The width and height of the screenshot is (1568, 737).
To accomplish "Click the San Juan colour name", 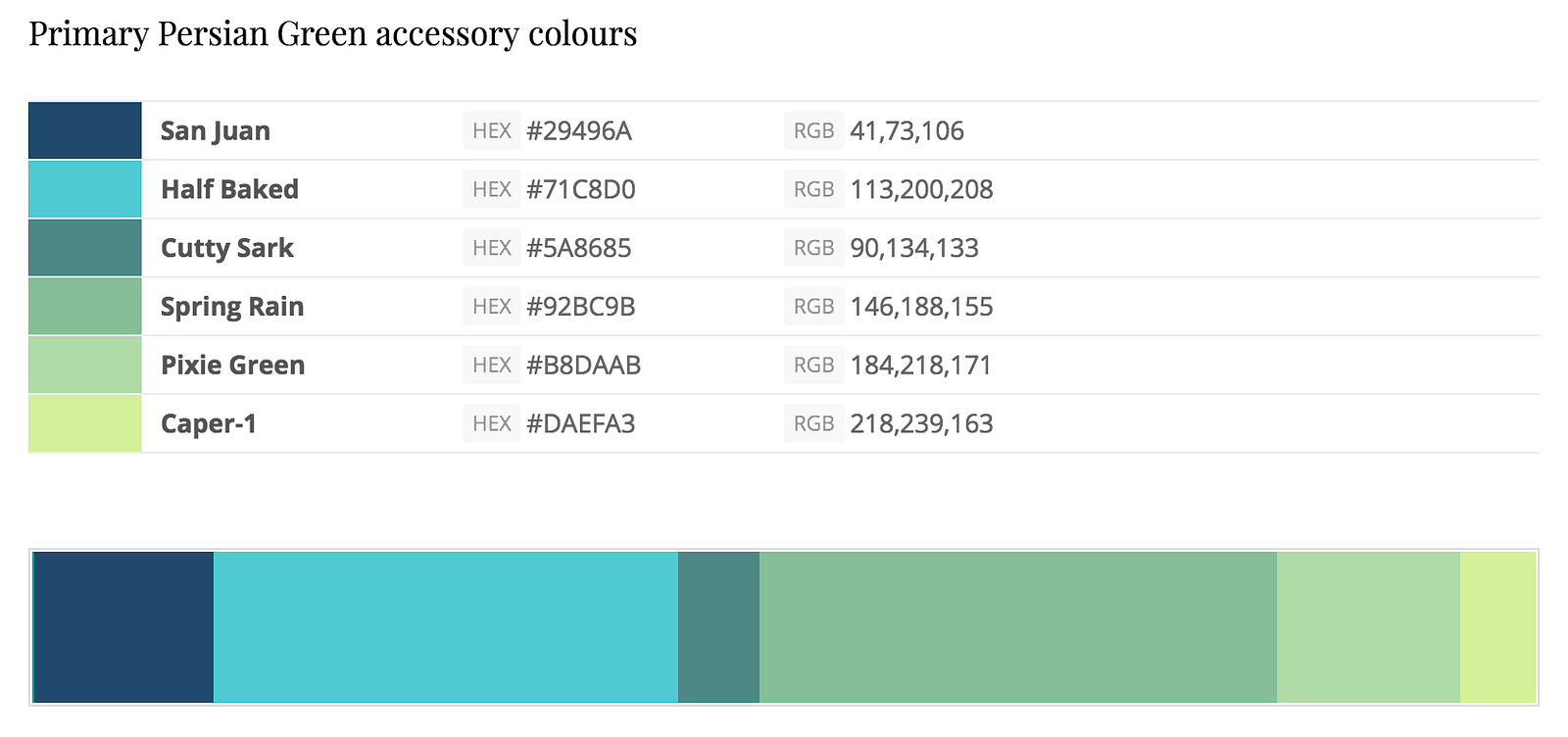I will [x=216, y=131].
